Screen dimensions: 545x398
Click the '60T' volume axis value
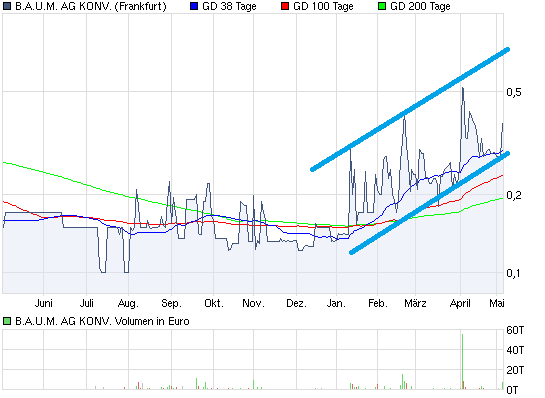click(x=515, y=330)
